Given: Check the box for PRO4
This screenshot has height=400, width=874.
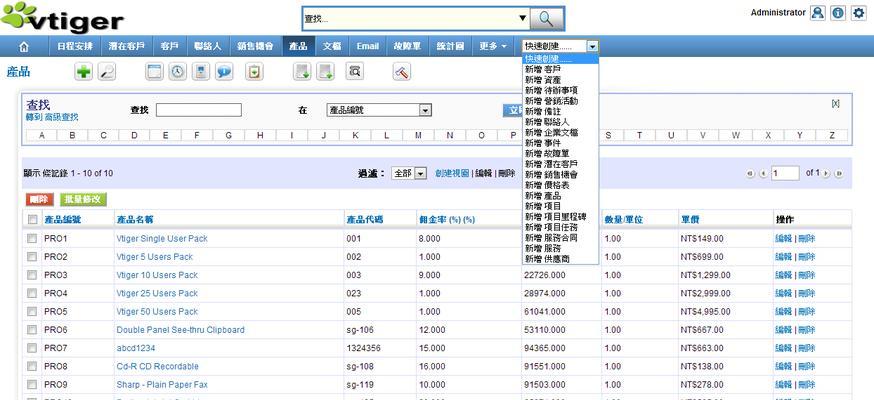Looking at the screenshot, I should (x=32, y=293).
